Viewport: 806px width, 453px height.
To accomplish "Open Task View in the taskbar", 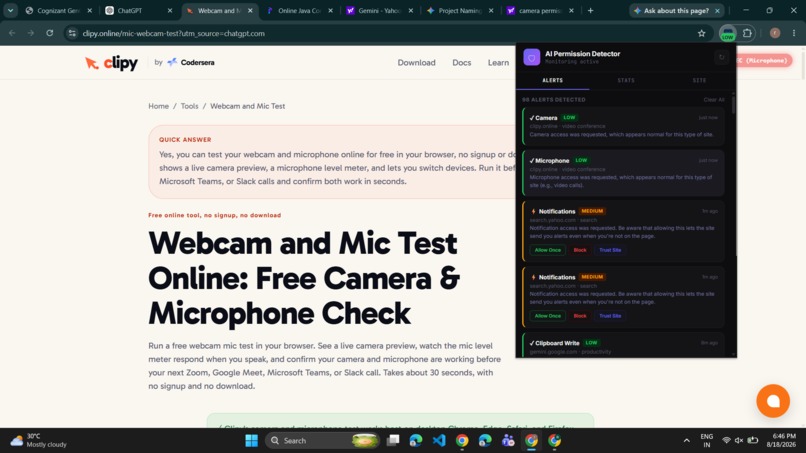I will tap(393, 441).
